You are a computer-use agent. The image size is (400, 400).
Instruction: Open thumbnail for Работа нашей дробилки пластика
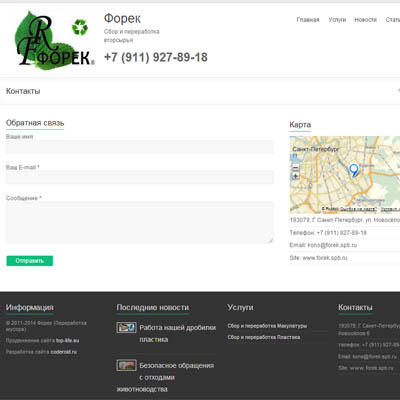126,327
